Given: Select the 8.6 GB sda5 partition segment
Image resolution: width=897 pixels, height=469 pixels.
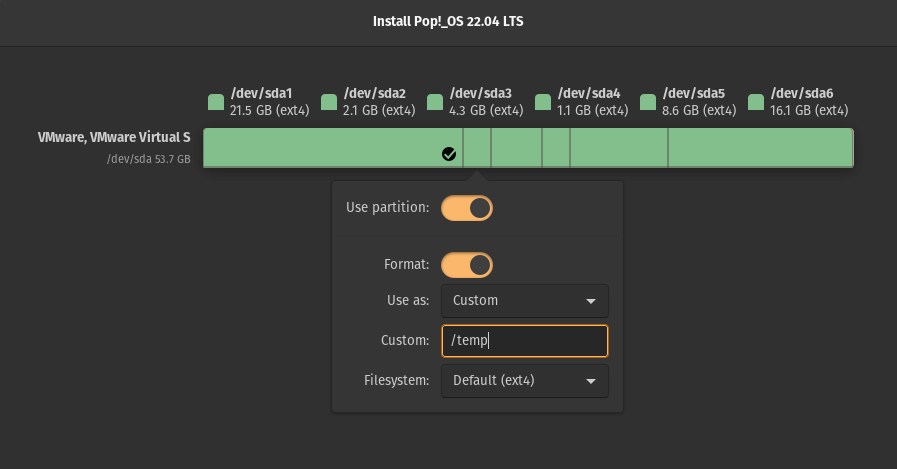Looking at the screenshot, I should click(619, 148).
